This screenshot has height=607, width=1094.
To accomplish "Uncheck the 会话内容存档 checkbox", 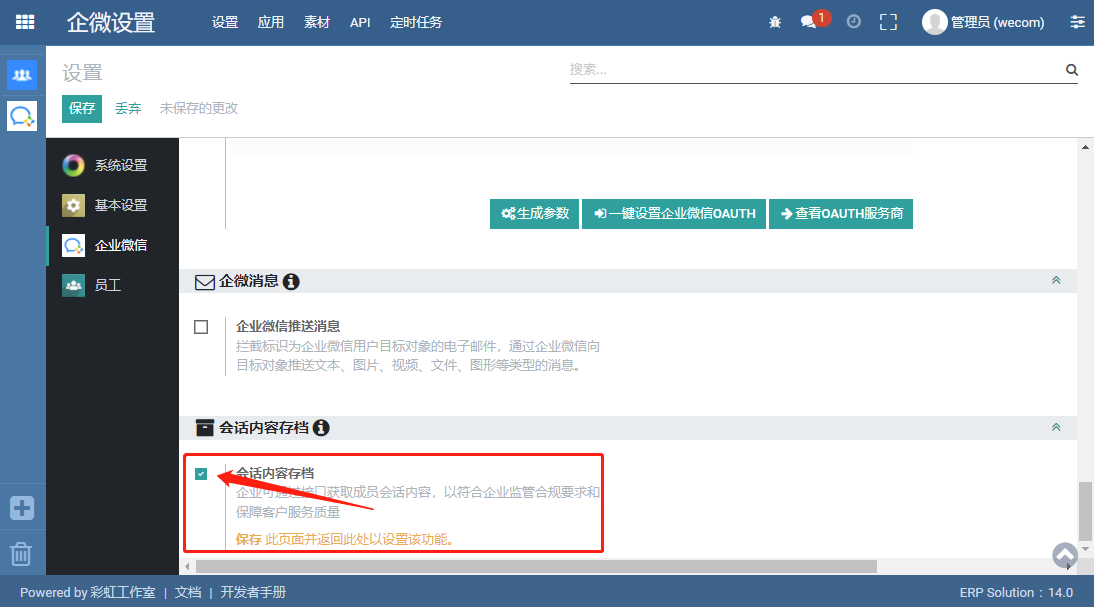I will click(x=201, y=474).
